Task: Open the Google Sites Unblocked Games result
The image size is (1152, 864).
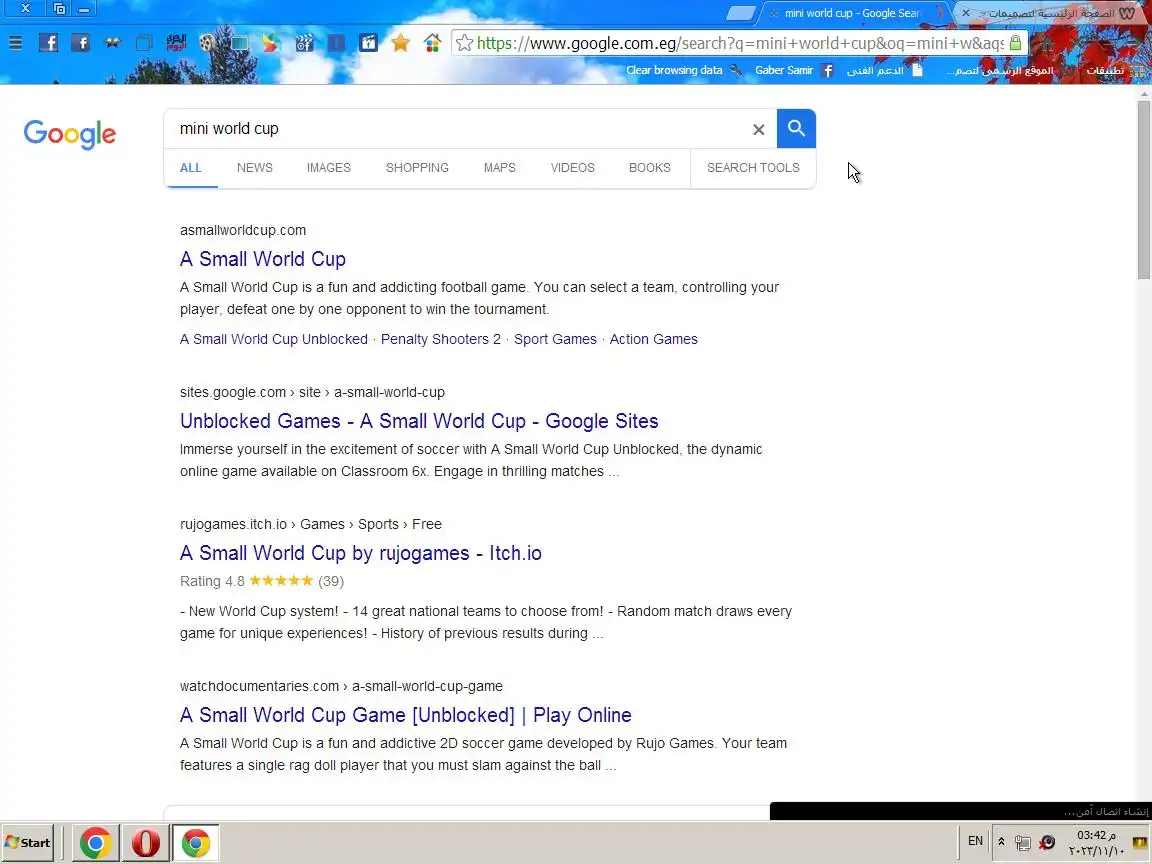Action: [x=419, y=421]
